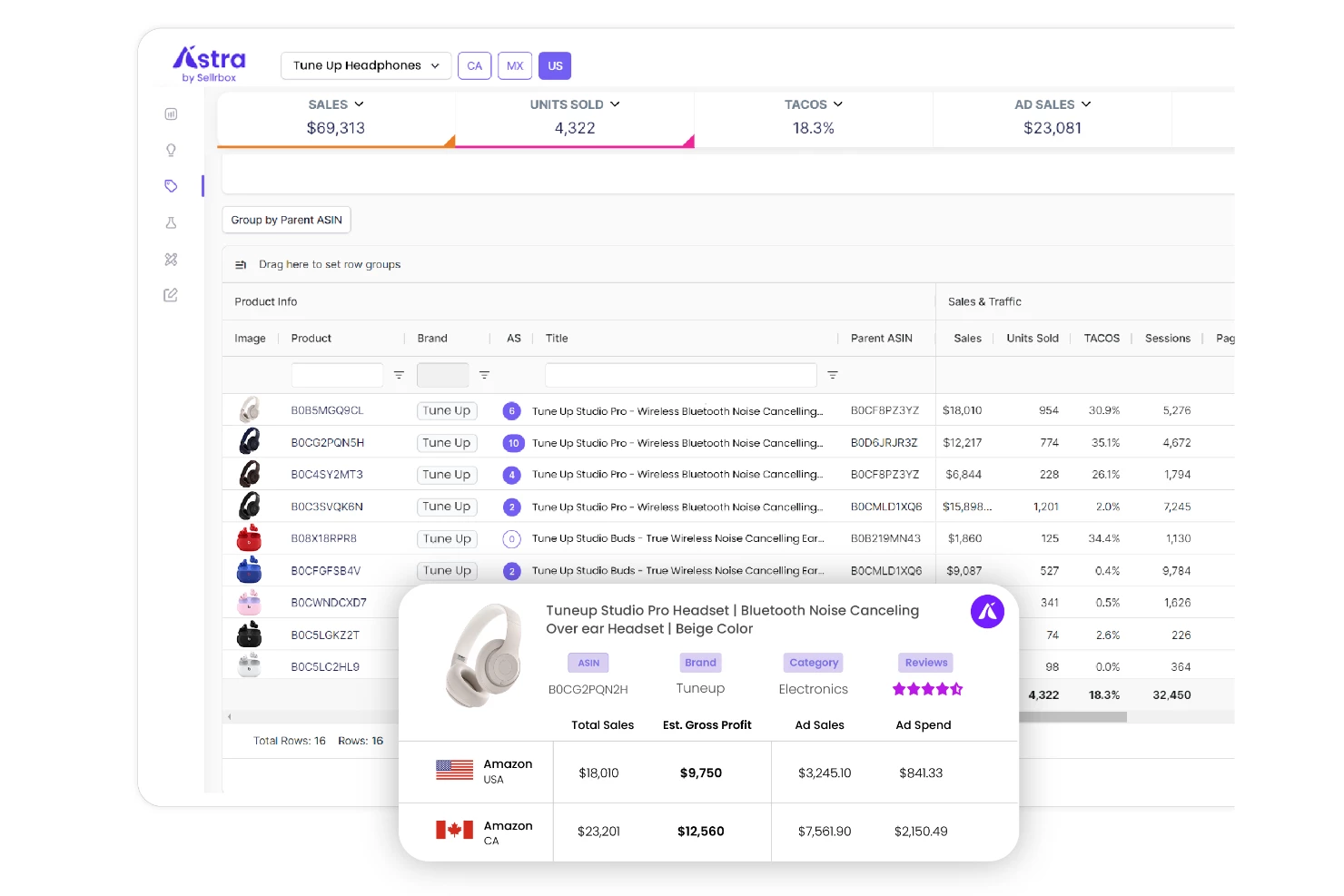The image size is (1344, 896).
Task: Open the Brand column filter icon
Action: (x=484, y=375)
